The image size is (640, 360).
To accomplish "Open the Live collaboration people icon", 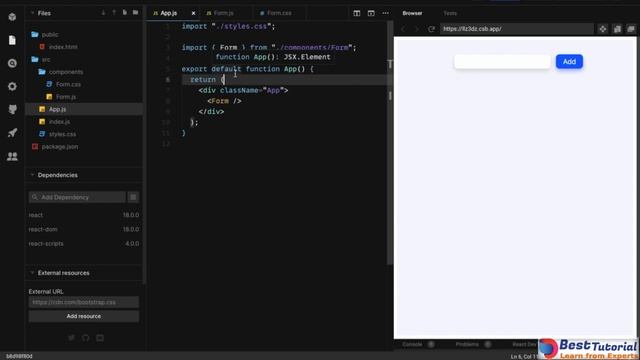I will coord(12,156).
